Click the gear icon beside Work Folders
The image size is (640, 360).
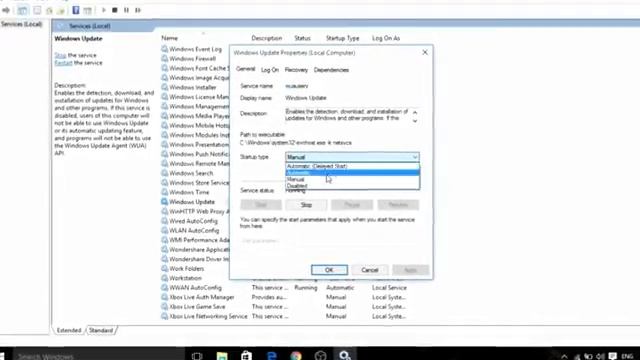164,269
